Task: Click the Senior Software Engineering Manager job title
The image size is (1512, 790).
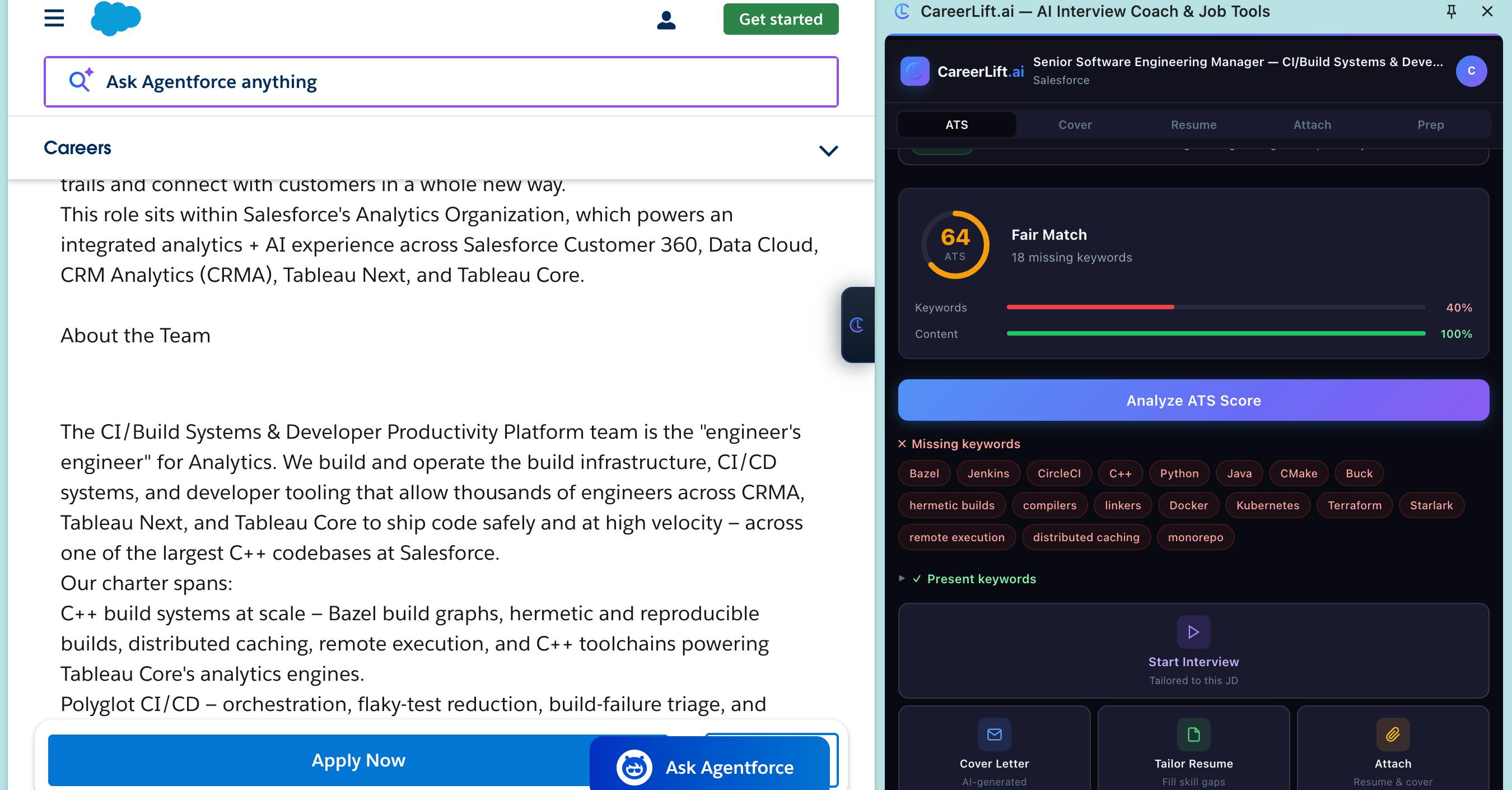Action: 1238,62
